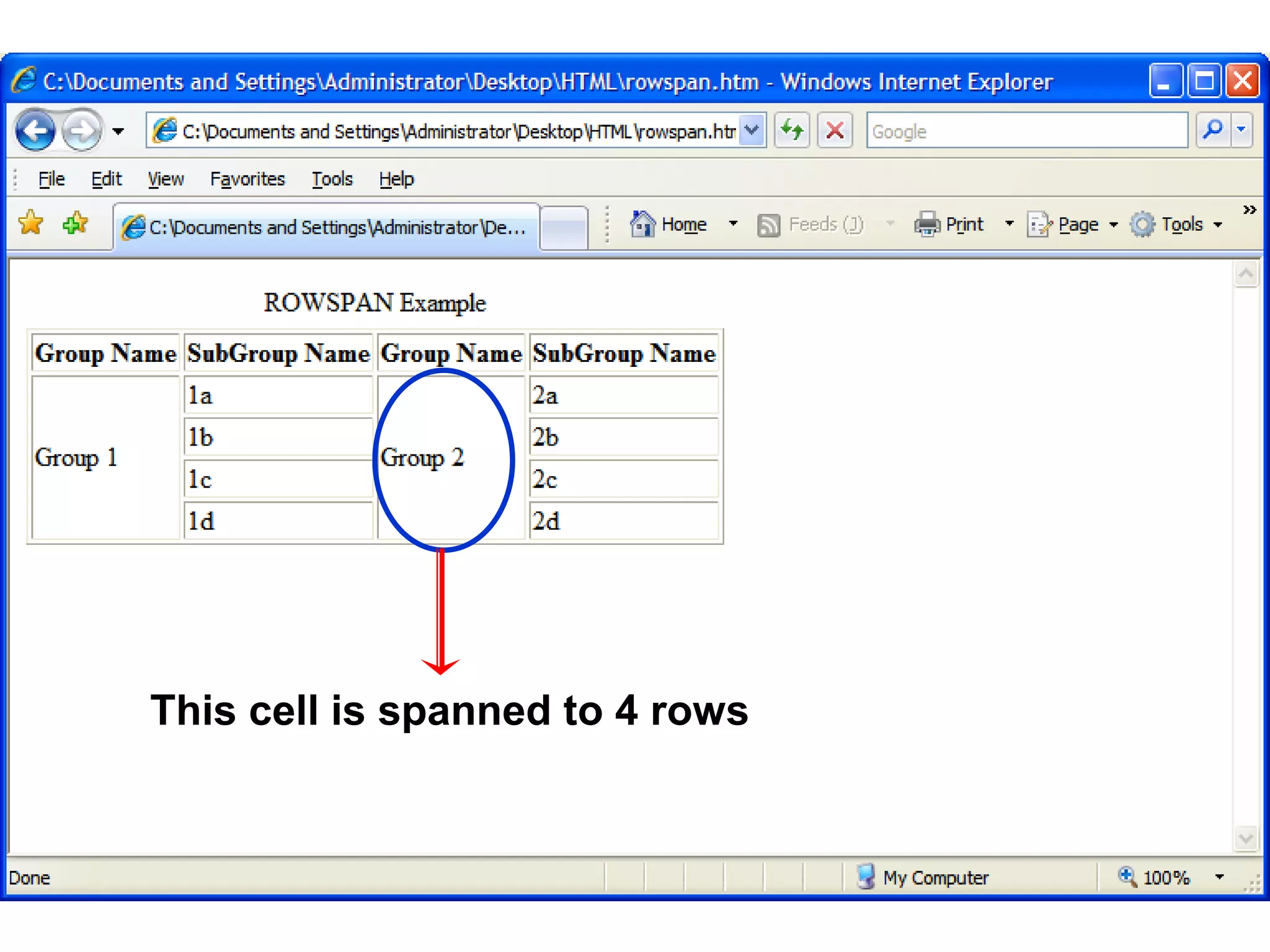Screen dimensions: 1270x952
Task: Open the File menu
Action: [x=51, y=179]
